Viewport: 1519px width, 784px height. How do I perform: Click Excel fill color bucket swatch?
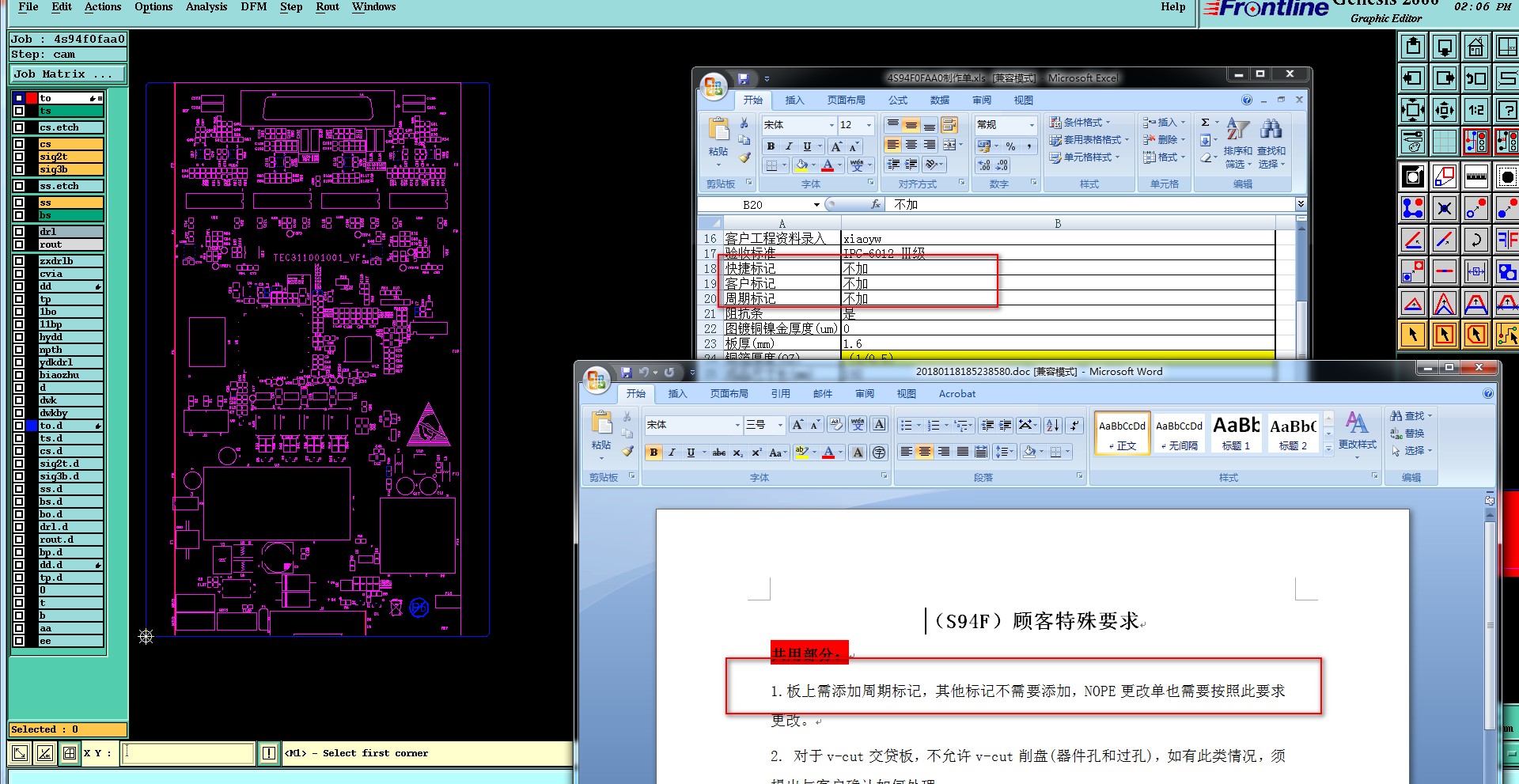click(x=801, y=165)
